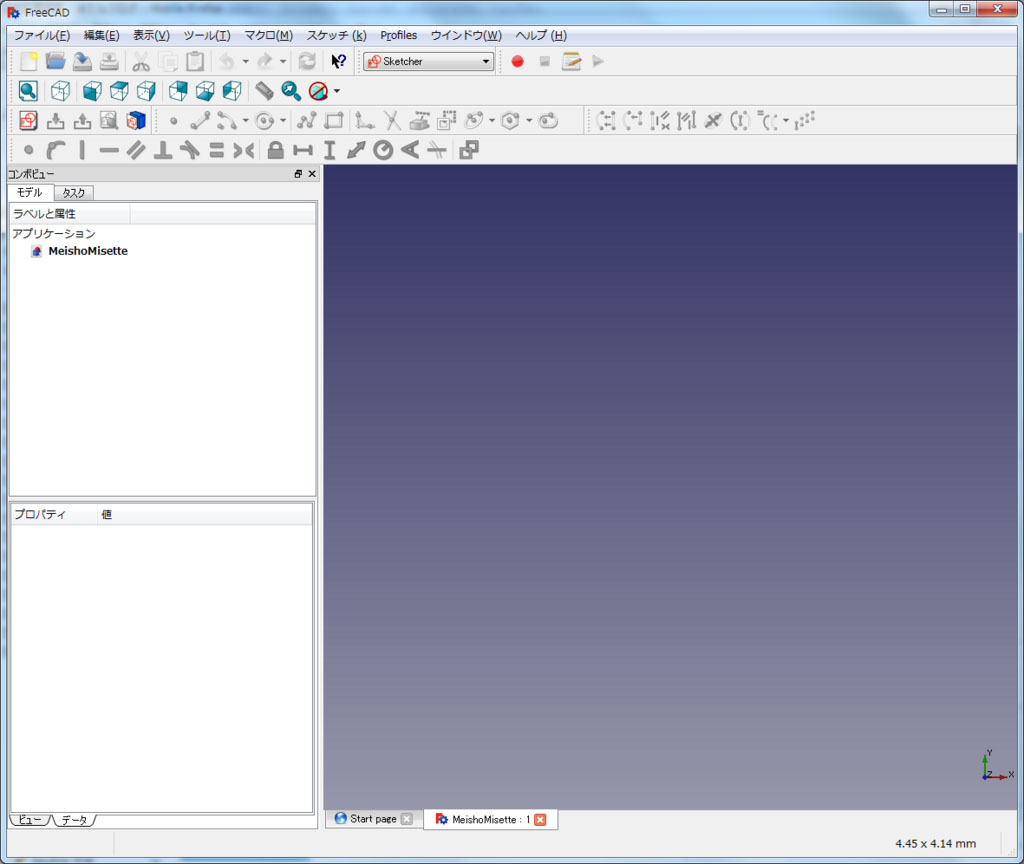The image size is (1024, 864).
Task: Switch to the Start page tab
Action: click(373, 819)
